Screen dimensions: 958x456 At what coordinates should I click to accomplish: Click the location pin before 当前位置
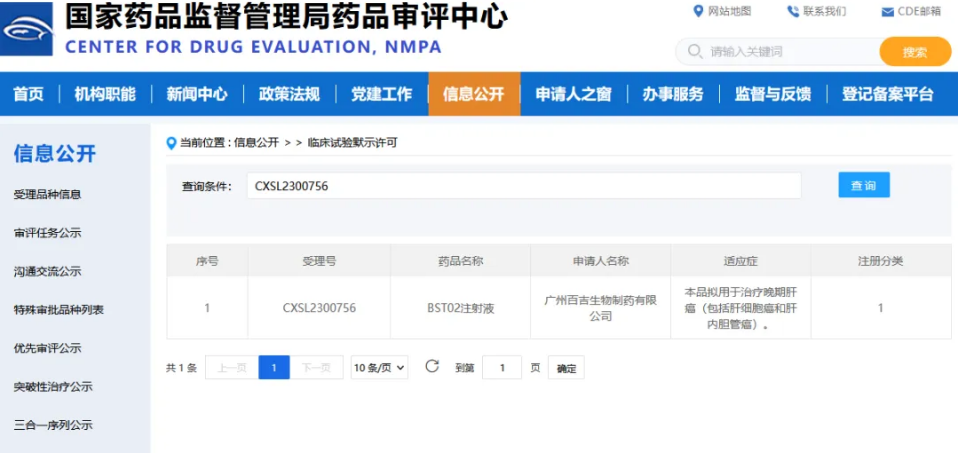click(172, 143)
